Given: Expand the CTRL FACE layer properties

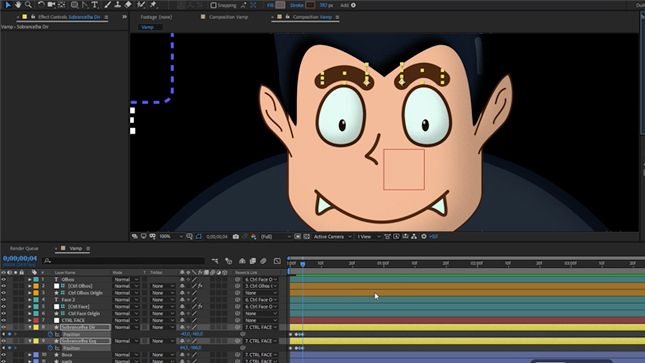Looking at the screenshot, I should click(30, 320).
